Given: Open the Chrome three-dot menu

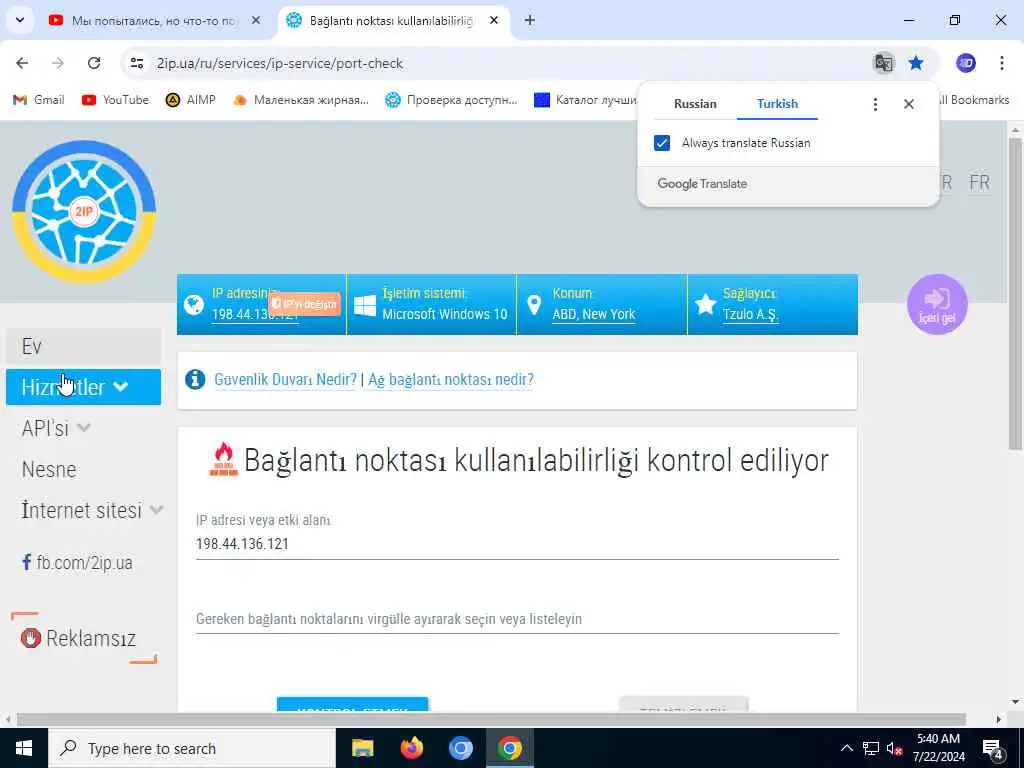Looking at the screenshot, I should [x=1002, y=63].
